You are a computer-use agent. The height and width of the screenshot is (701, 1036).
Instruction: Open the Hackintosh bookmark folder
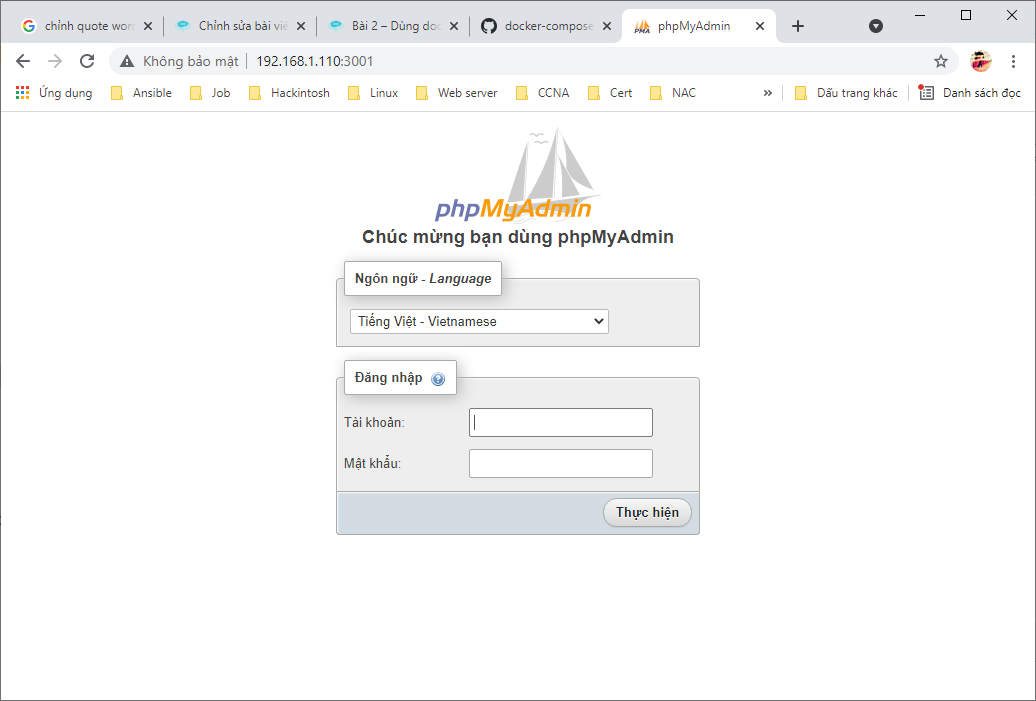click(289, 93)
